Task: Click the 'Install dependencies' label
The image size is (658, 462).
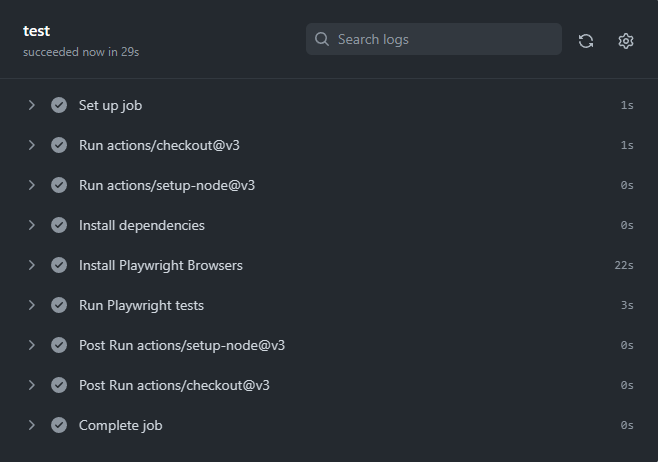Action: 142,226
